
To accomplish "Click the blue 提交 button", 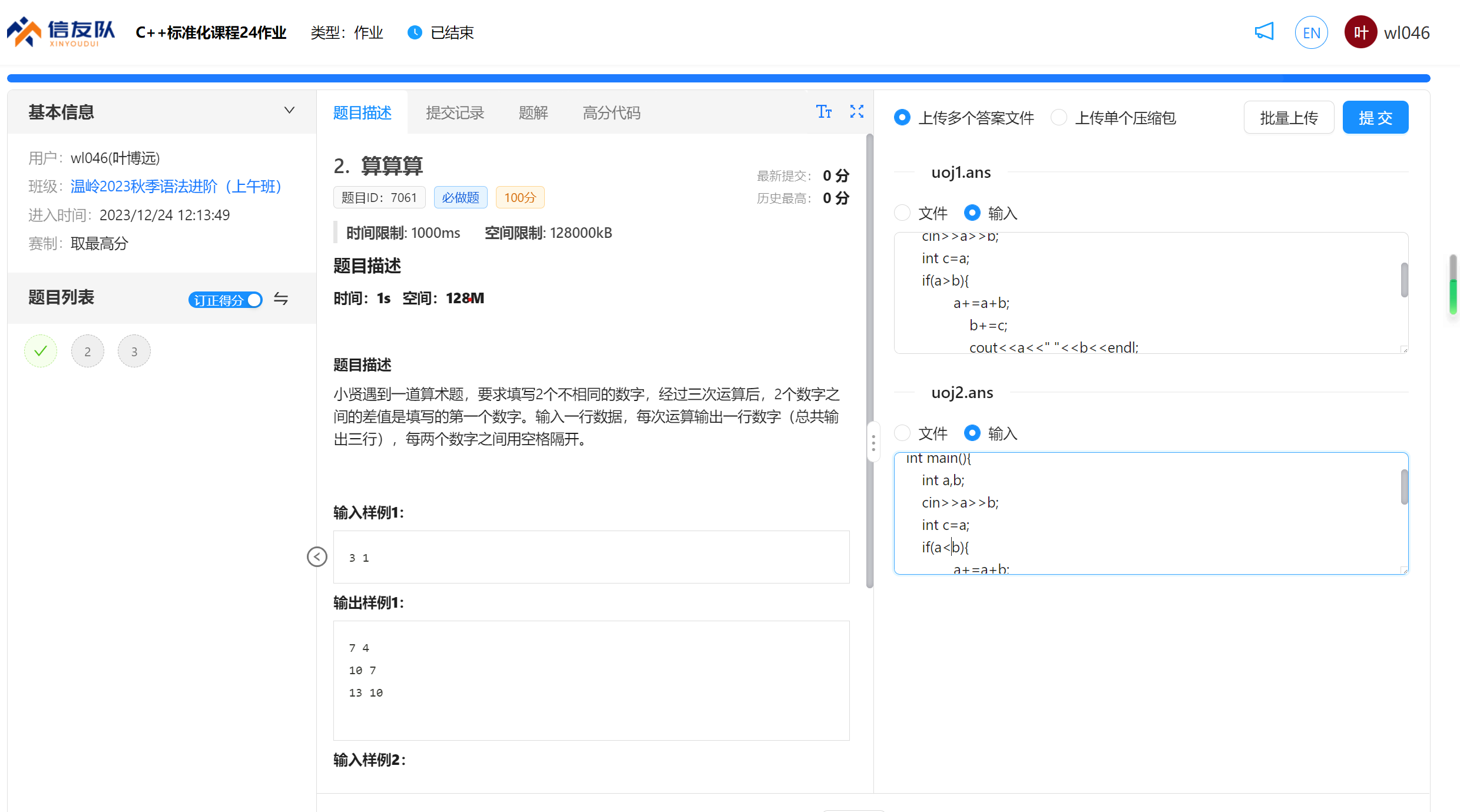I will pos(1375,117).
